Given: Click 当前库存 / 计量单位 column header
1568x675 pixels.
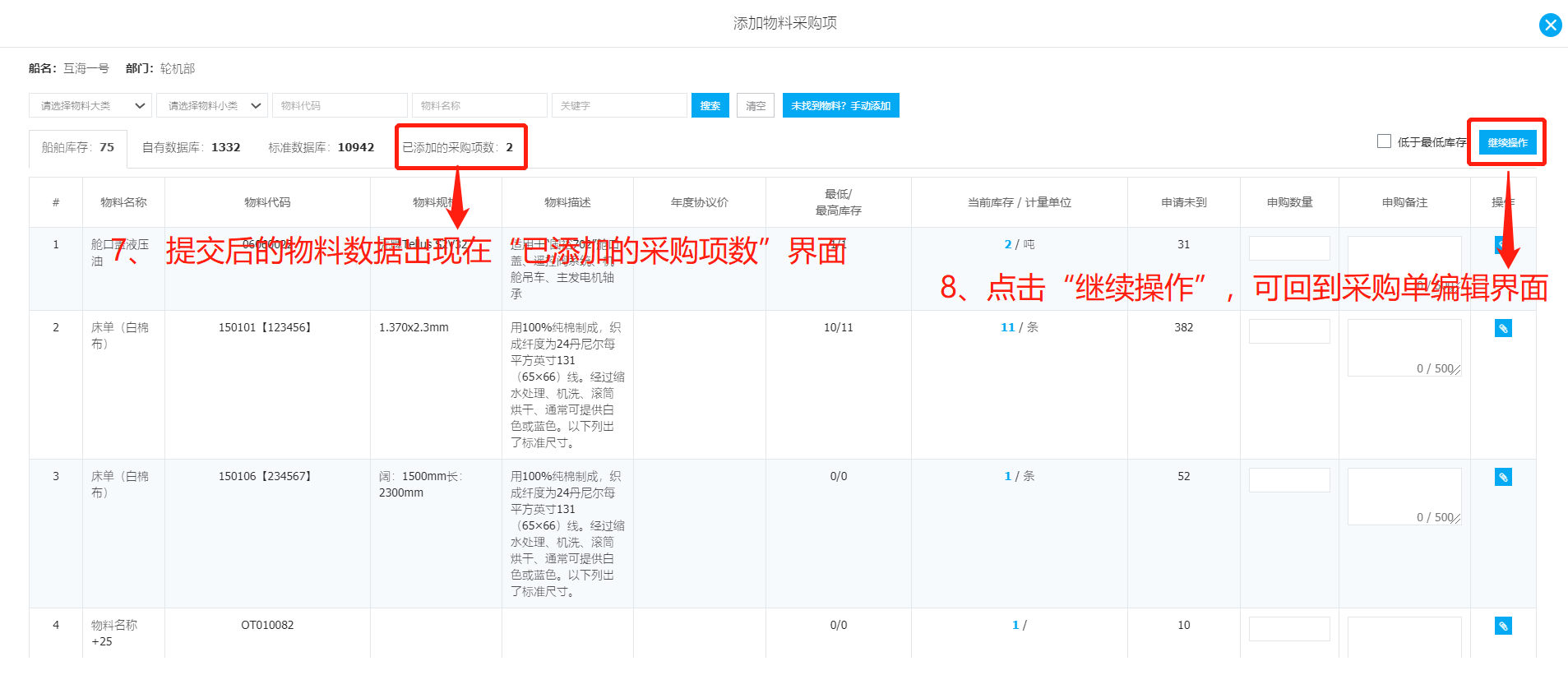Looking at the screenshot, I should click(x=1019, y=202).
